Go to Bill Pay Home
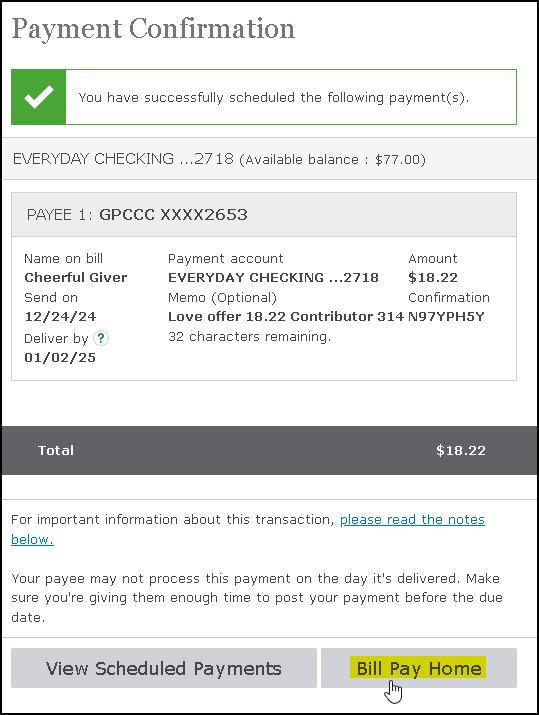 point(419,668)
